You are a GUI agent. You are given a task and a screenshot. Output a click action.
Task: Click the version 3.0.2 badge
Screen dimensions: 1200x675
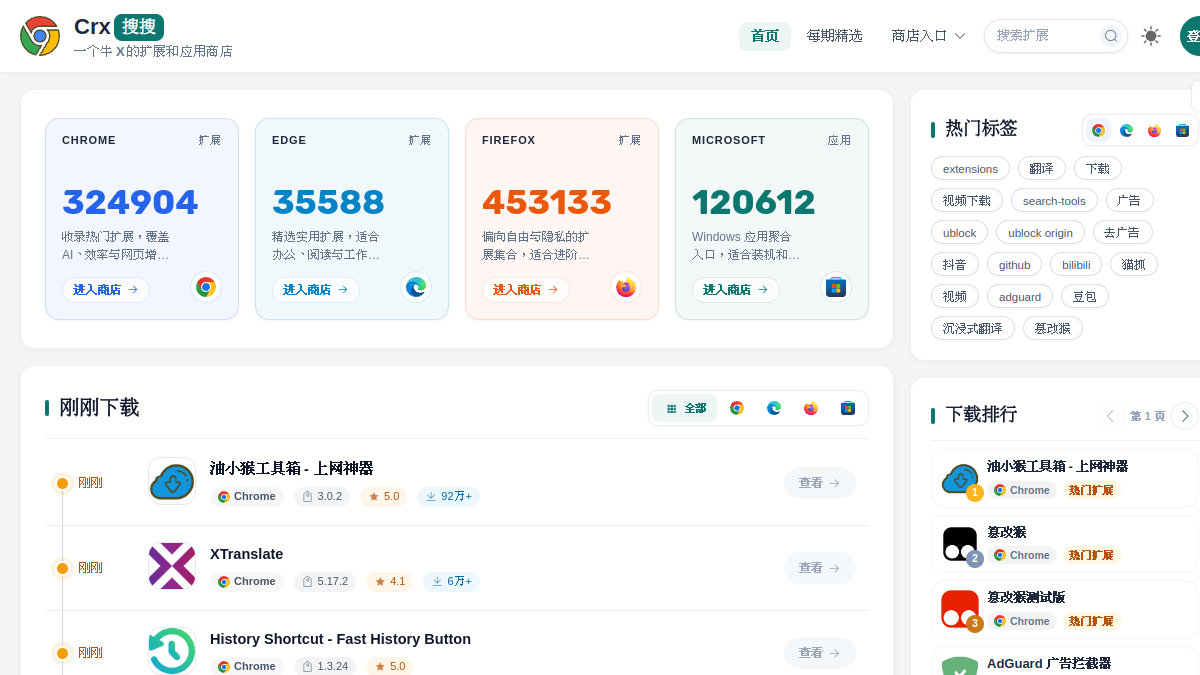click(322, 496)
